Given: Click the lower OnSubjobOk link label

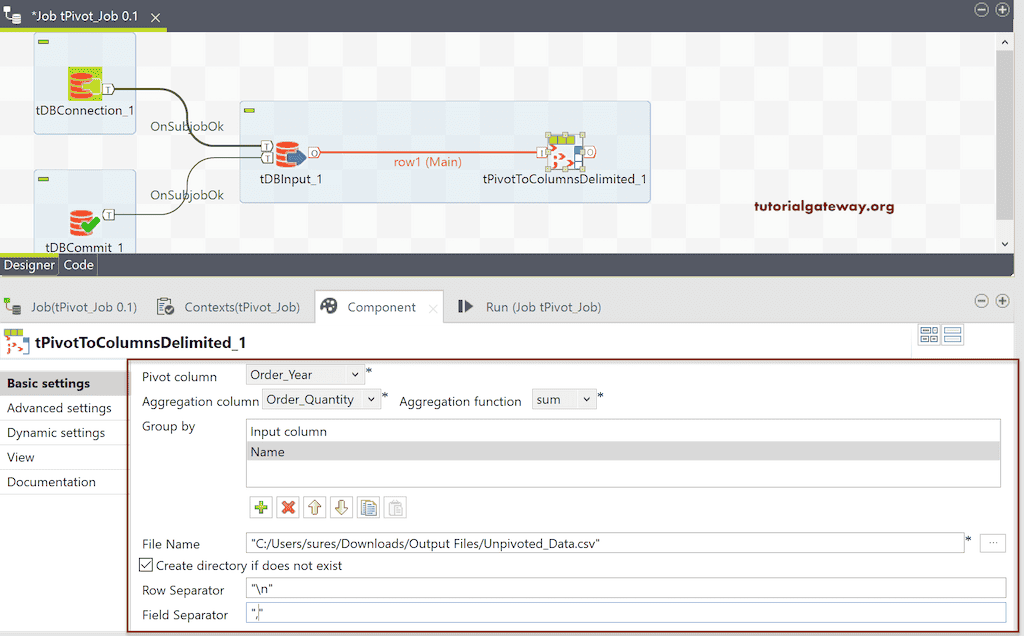Looking at the screenshot, I should 187,195.
